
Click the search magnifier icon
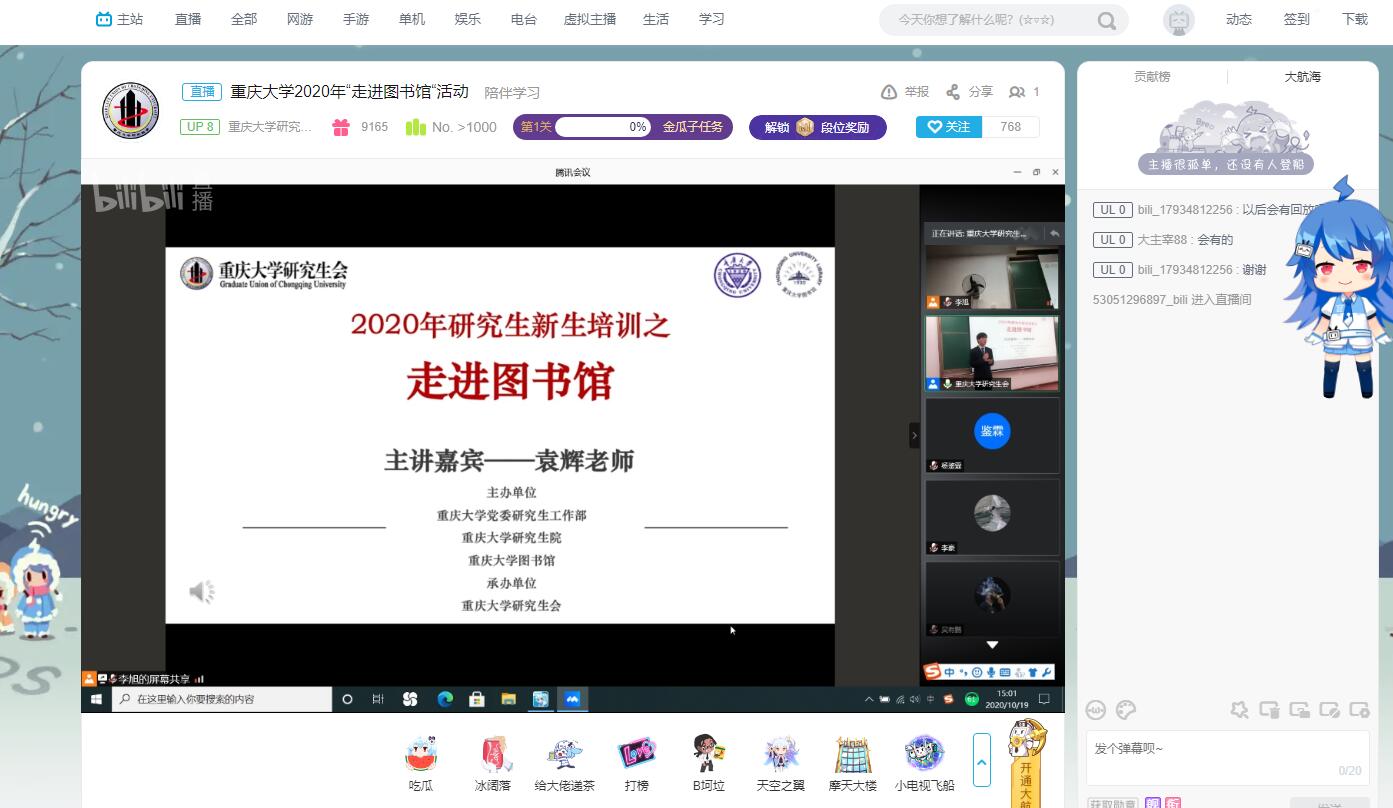point(1106,20)
